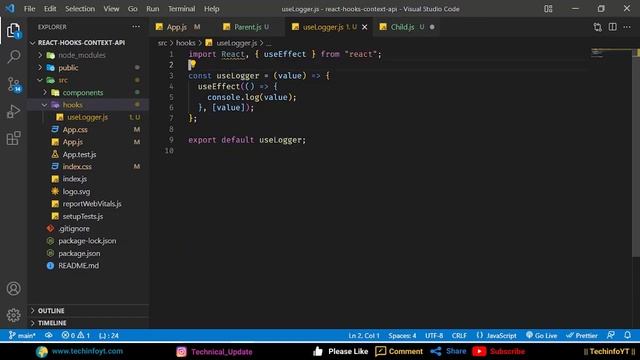Open the Run and Debug view
Image resolution: width=640 pixels, height=360 pixels.
coord(13,111)
